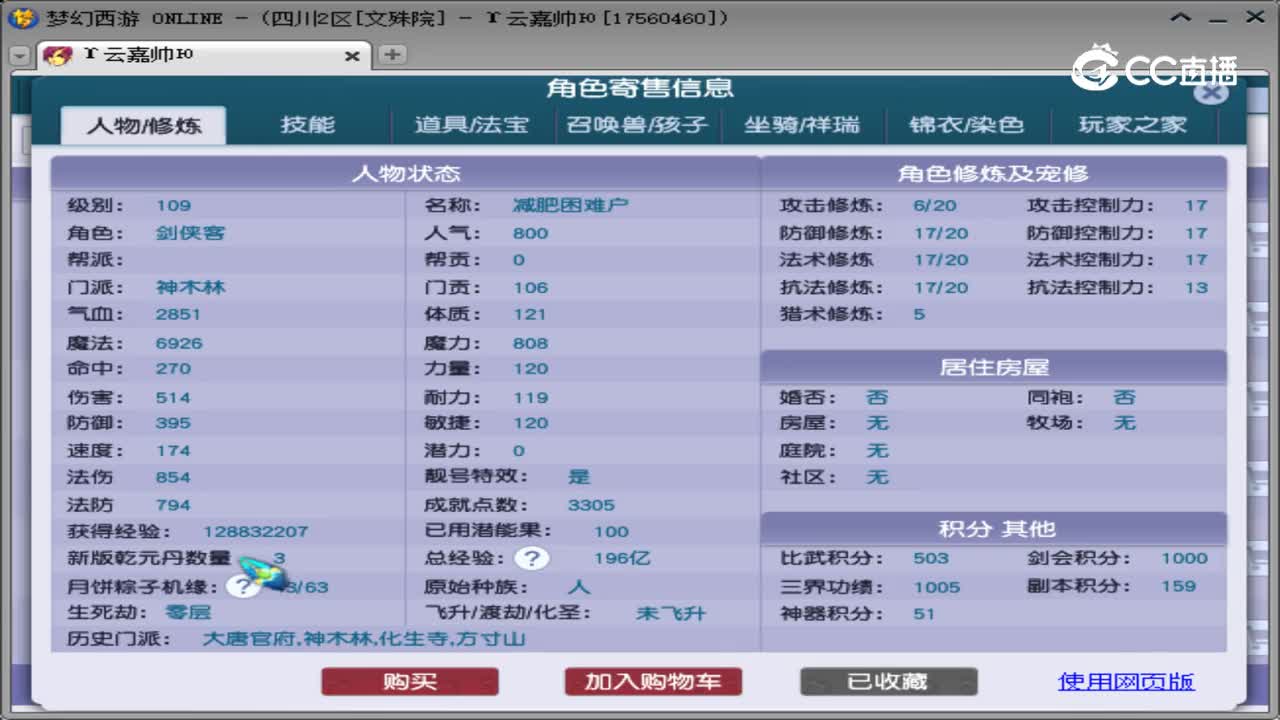Click the 法防 value 794

(x=173, y=505)
